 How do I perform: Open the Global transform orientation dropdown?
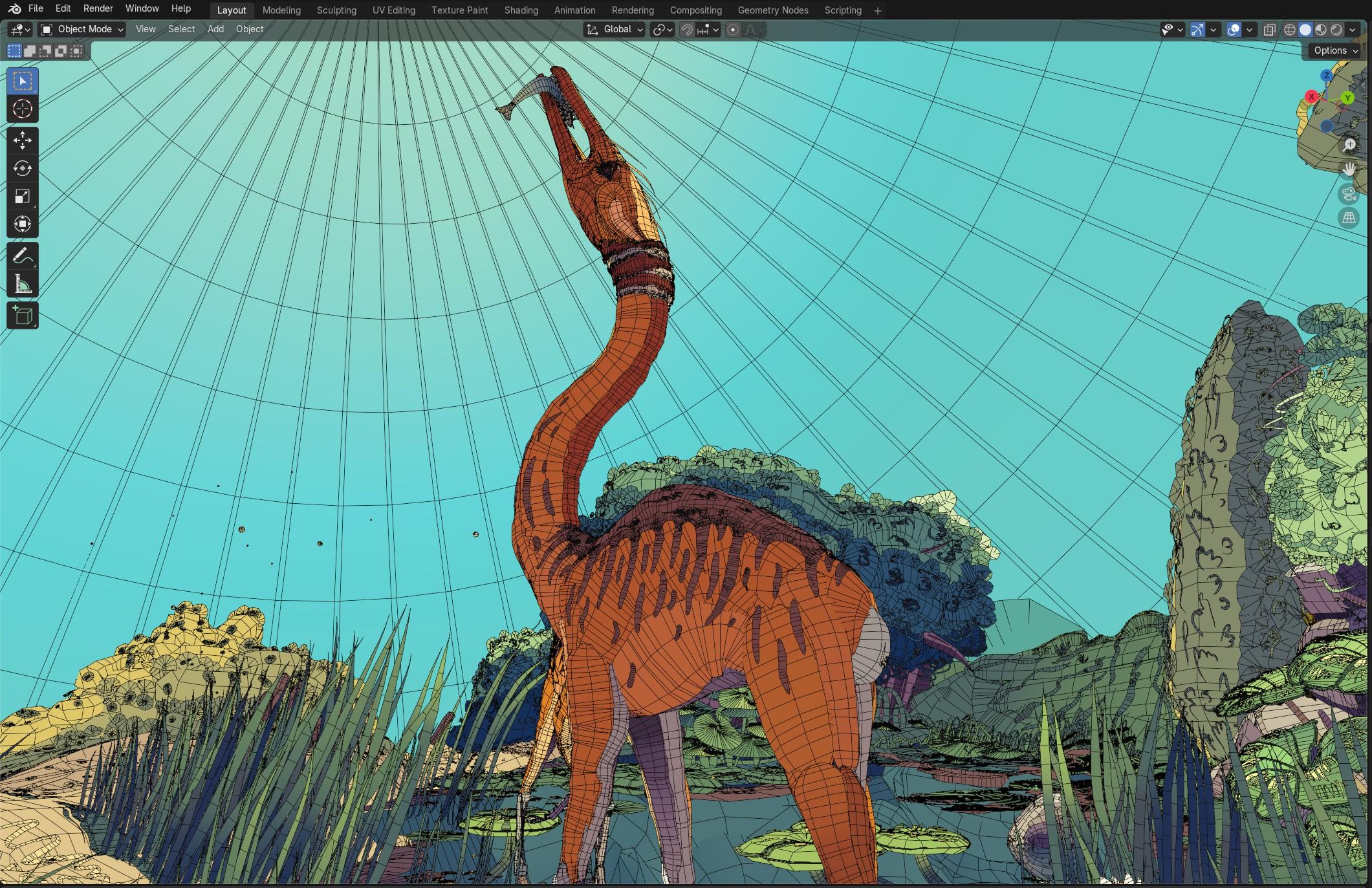615,30
